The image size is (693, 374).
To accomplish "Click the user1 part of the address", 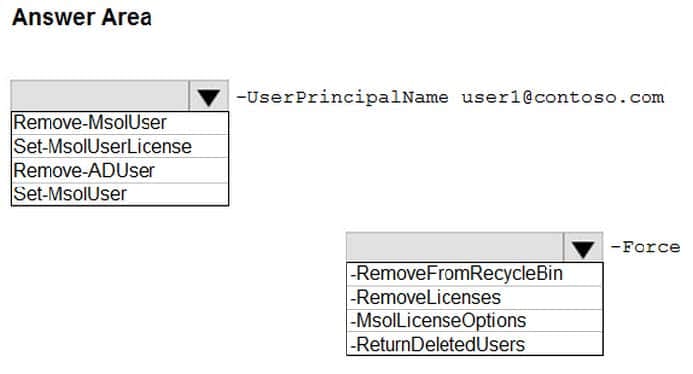I will [x=491, y=97].
